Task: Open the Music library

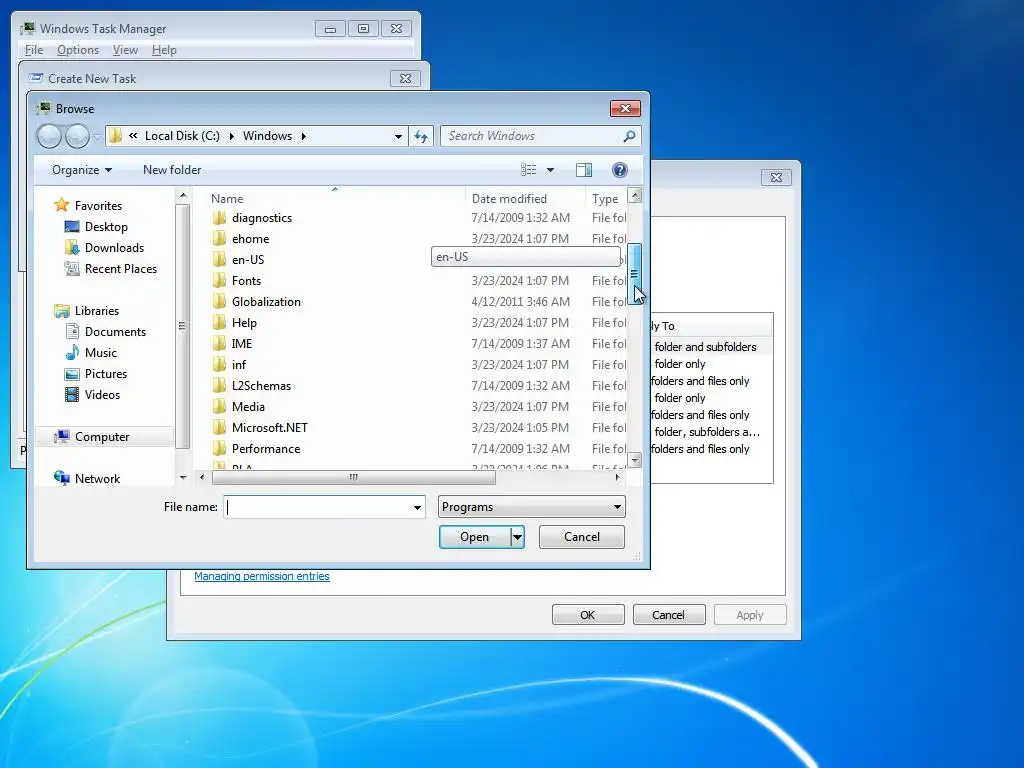Action: tap(101, 353)
